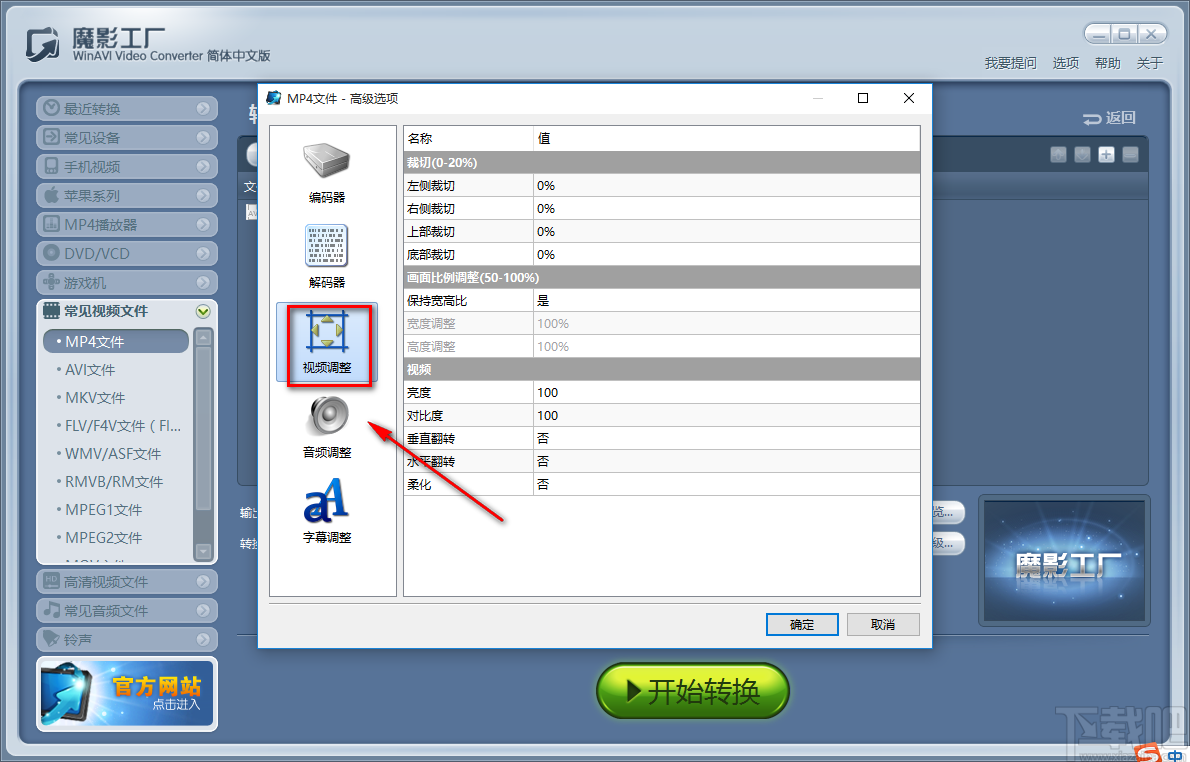Click the move down arrow icon
The width and height of the screenshot is (1190, 762).
(x=1083, y=155)
